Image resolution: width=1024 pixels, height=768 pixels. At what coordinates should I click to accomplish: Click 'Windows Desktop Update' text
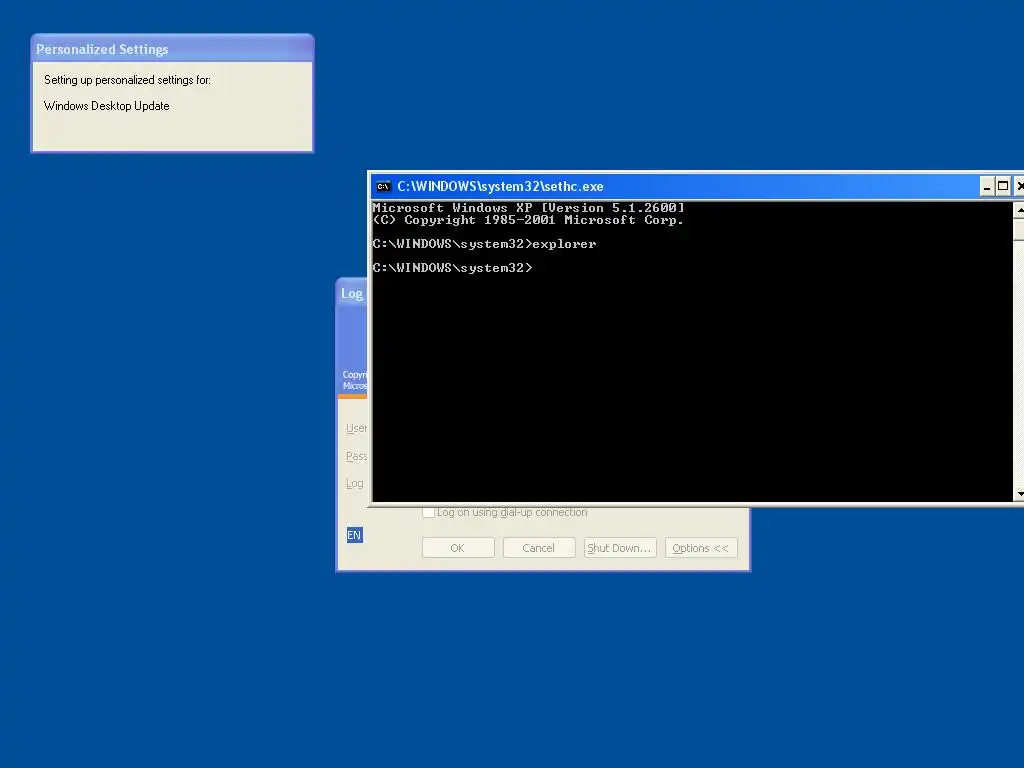click(x=106, y=106)
